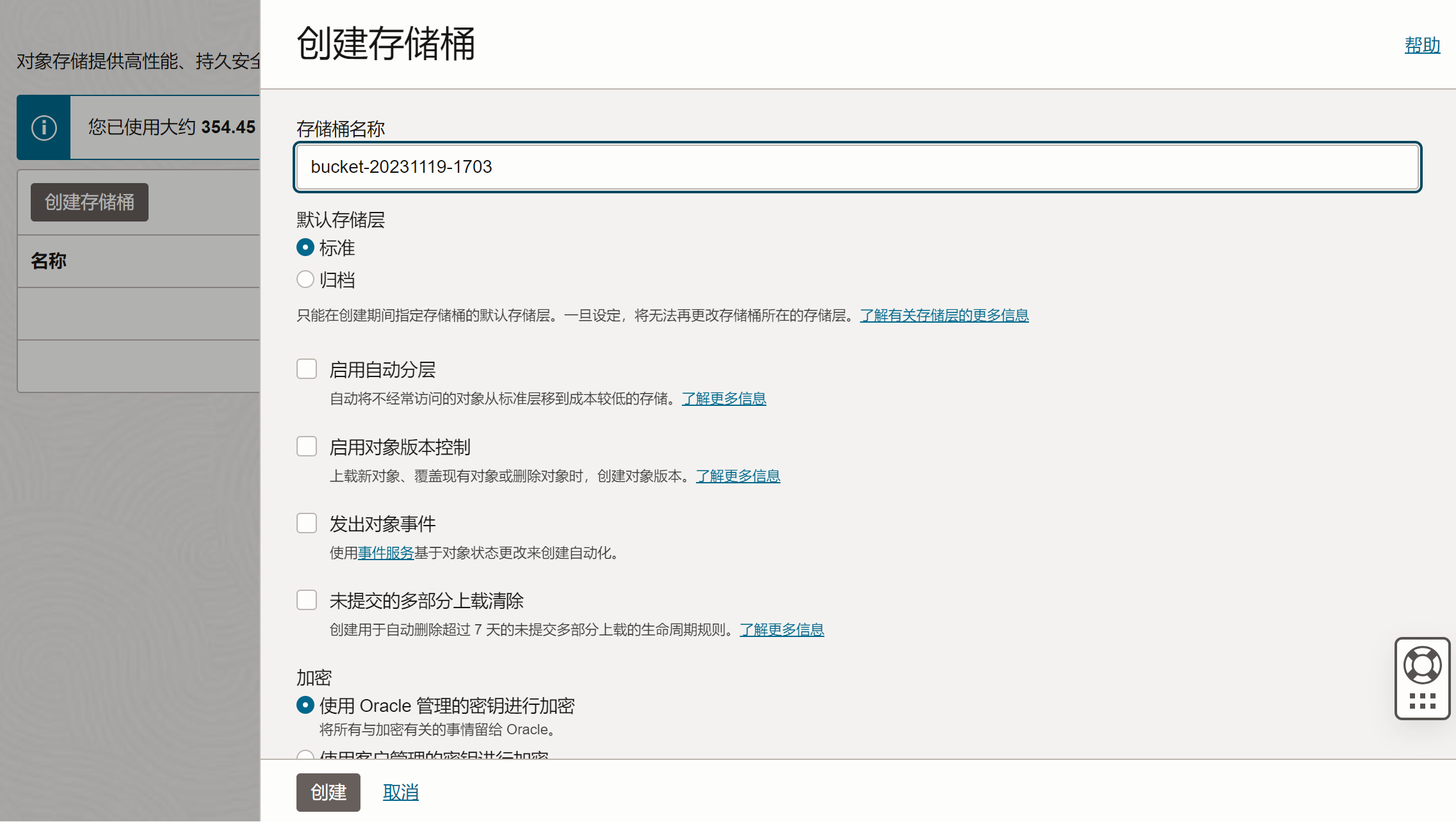The image size is (1456, 822).
Task: Click 将所有与加密有关的事情留给 Oracle text
Action: coord(437,730)
